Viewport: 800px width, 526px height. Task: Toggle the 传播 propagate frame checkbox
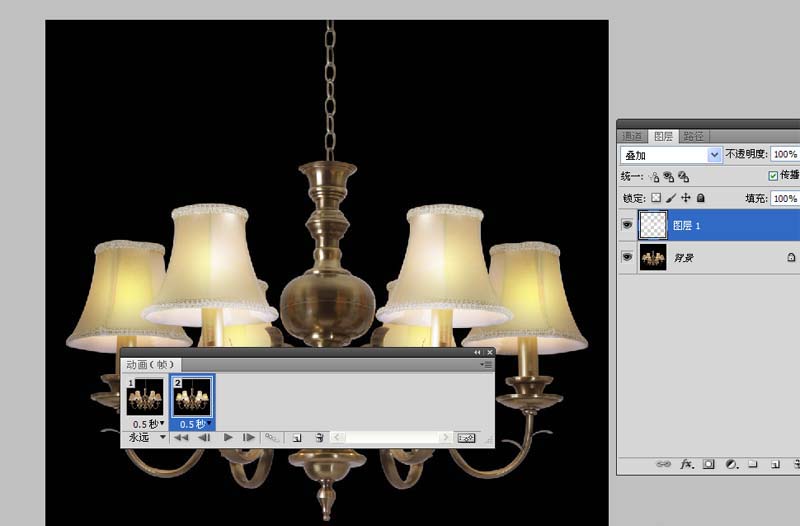773,176
